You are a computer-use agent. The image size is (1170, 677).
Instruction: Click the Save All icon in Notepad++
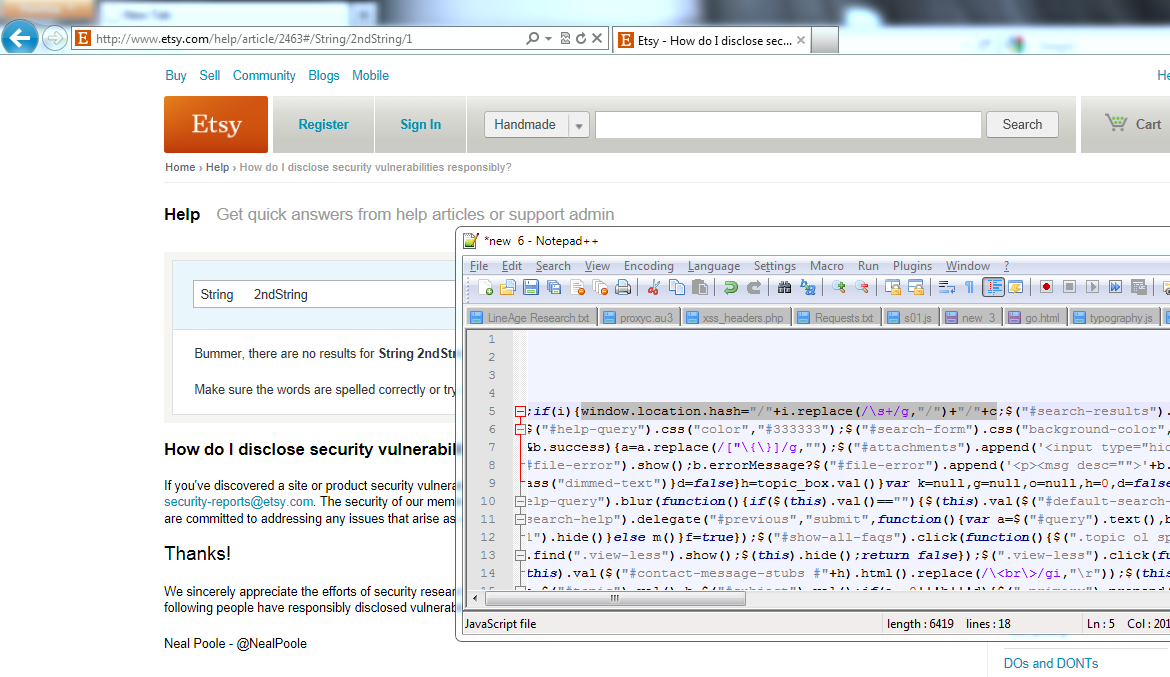554,287
